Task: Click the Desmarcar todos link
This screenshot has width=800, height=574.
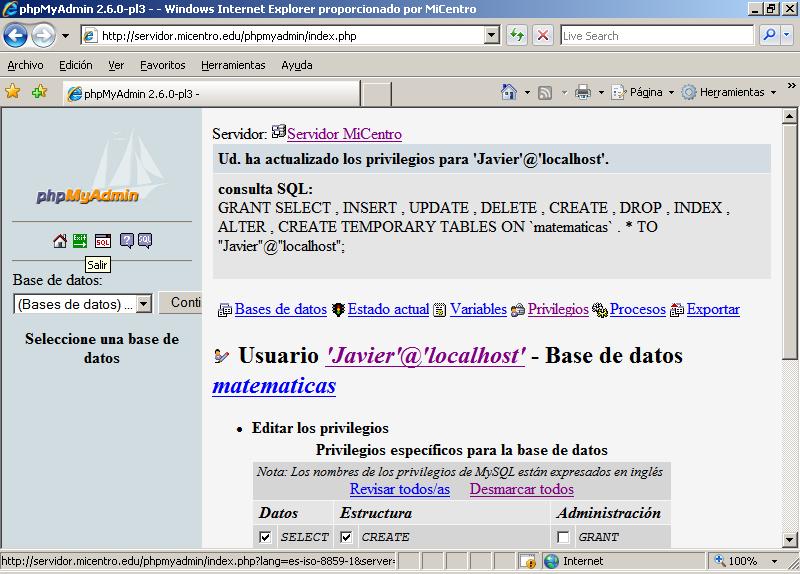Action: [x=521, y=489]
